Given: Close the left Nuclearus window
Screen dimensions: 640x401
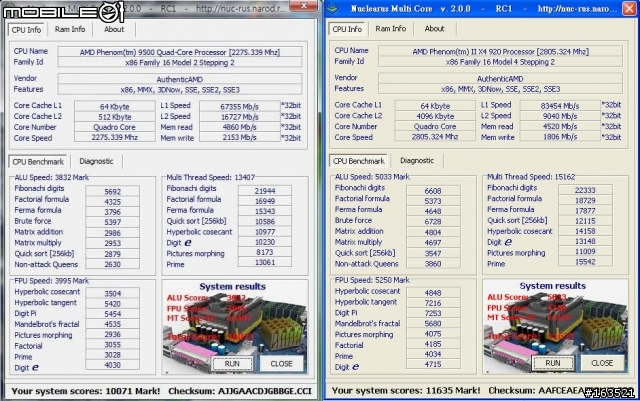Looking at the screenshot, I should (304, 5).
